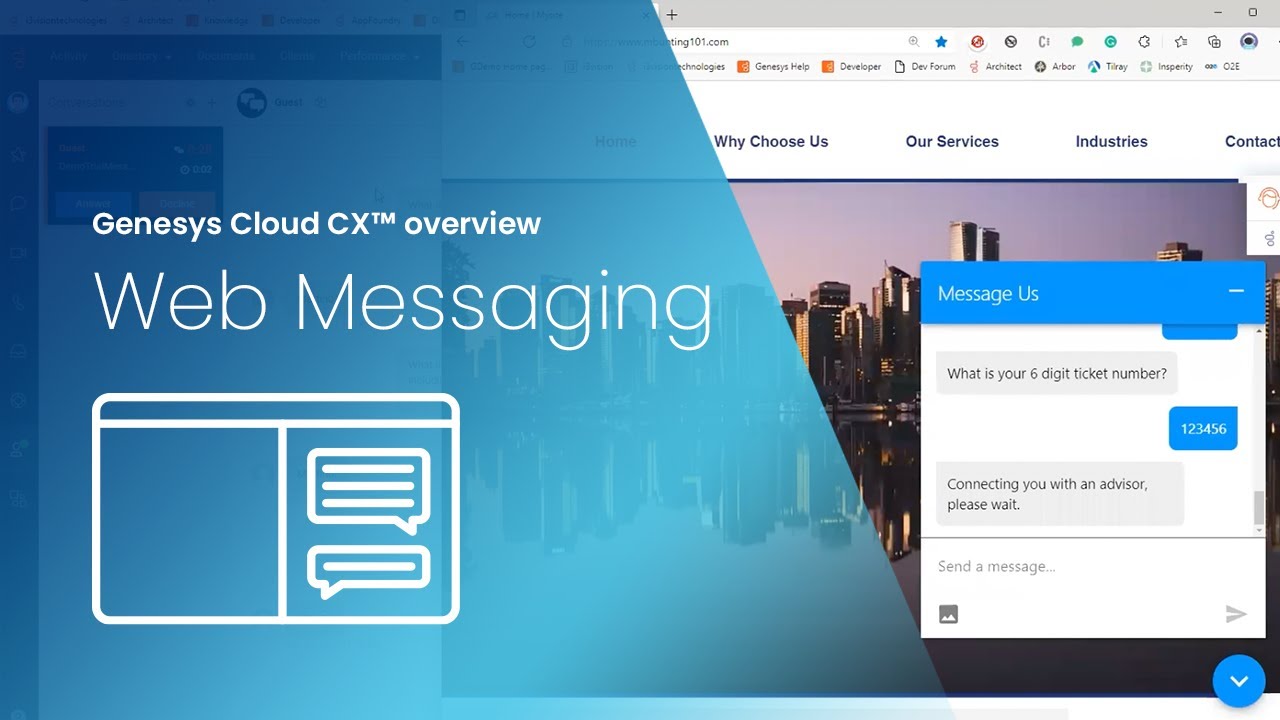1280x720 pixels.
Task: Click the orange headset agent side icon
Action: tap(1268, 198)
